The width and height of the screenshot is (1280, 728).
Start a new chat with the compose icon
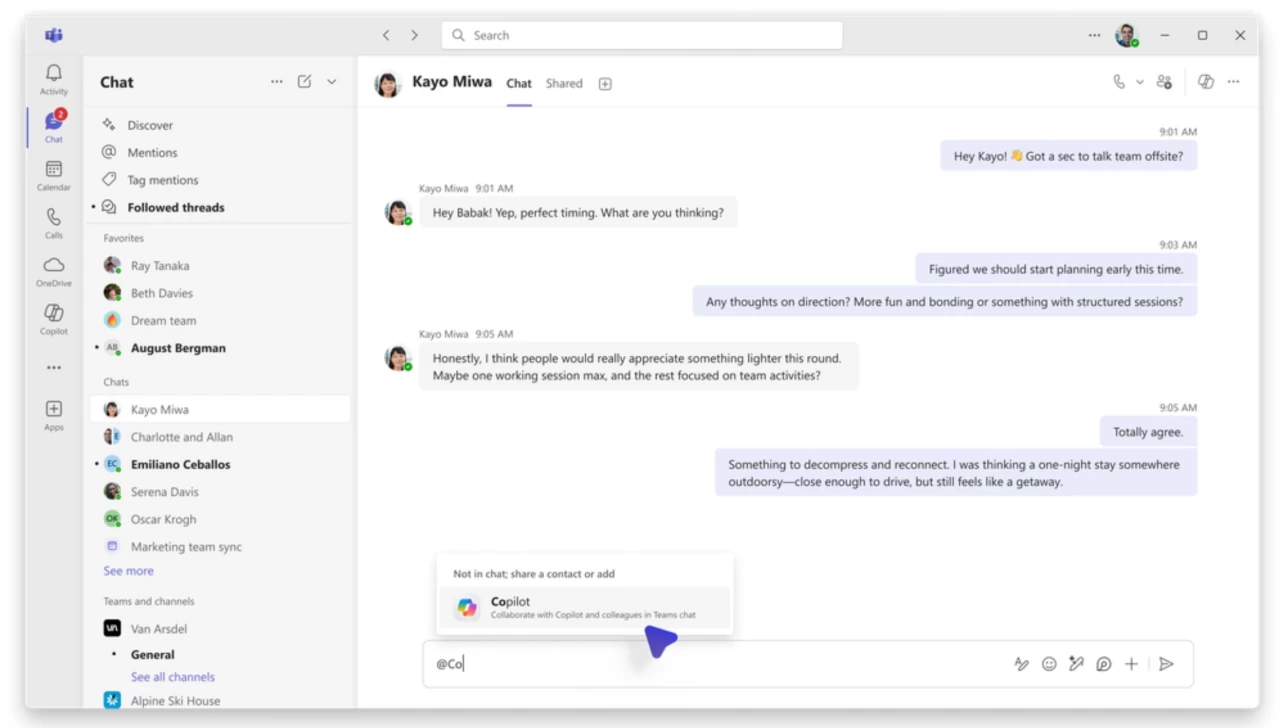[304, 82]
